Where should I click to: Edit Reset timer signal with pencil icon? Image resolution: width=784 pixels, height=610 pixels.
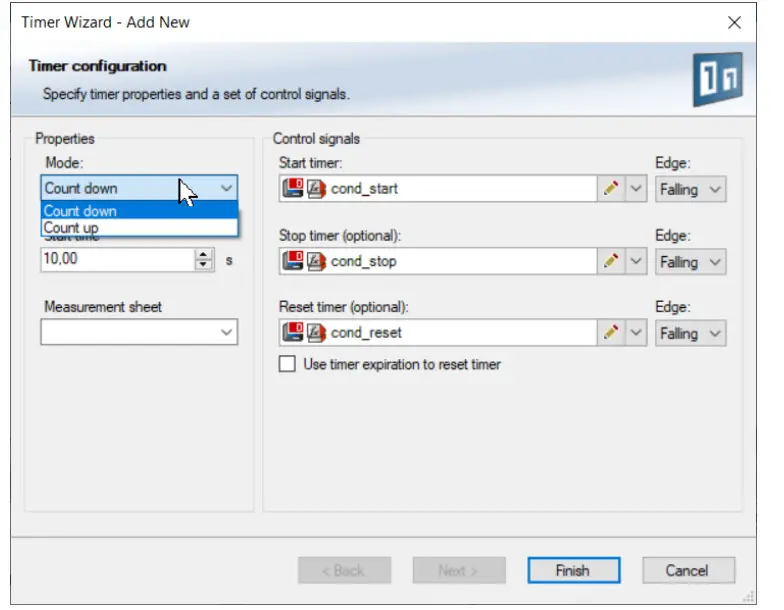[610, 332]
